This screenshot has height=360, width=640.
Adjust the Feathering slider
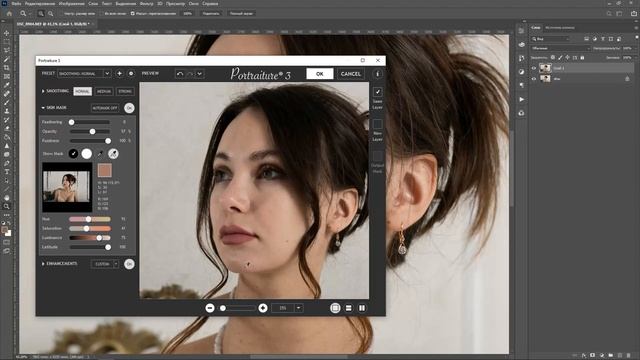click(x=89, y=122)
